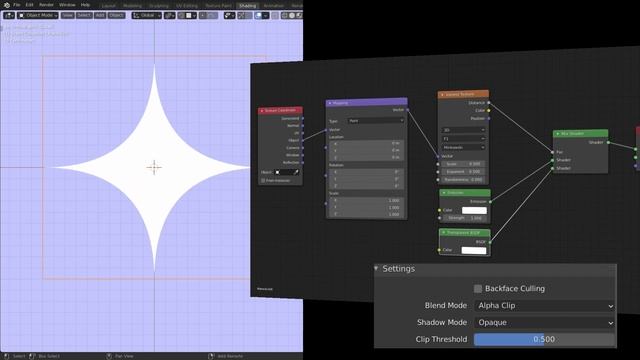Switch to the Modeling workspace tab
Viewport: 640px width, 360px height.
[132, 6]
